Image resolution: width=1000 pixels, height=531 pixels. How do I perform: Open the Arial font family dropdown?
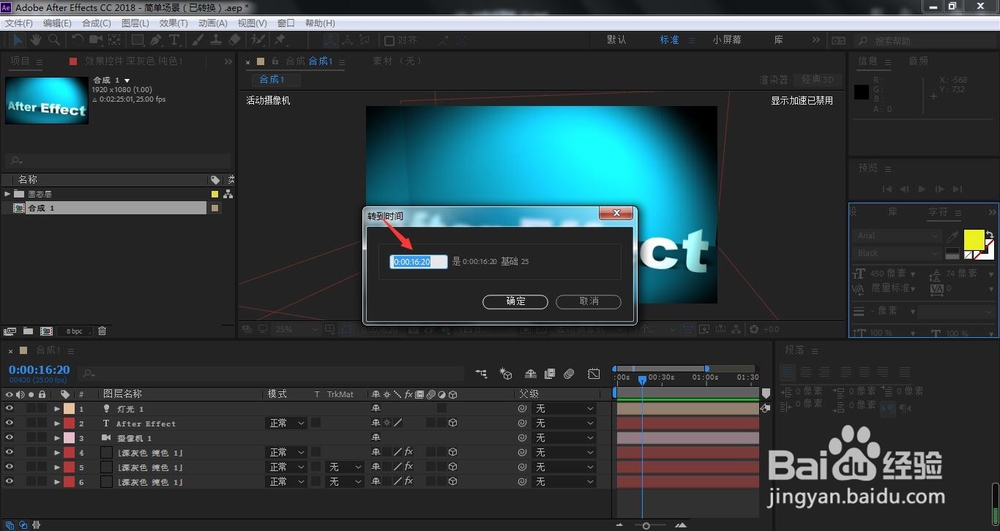tap(897, 236)
